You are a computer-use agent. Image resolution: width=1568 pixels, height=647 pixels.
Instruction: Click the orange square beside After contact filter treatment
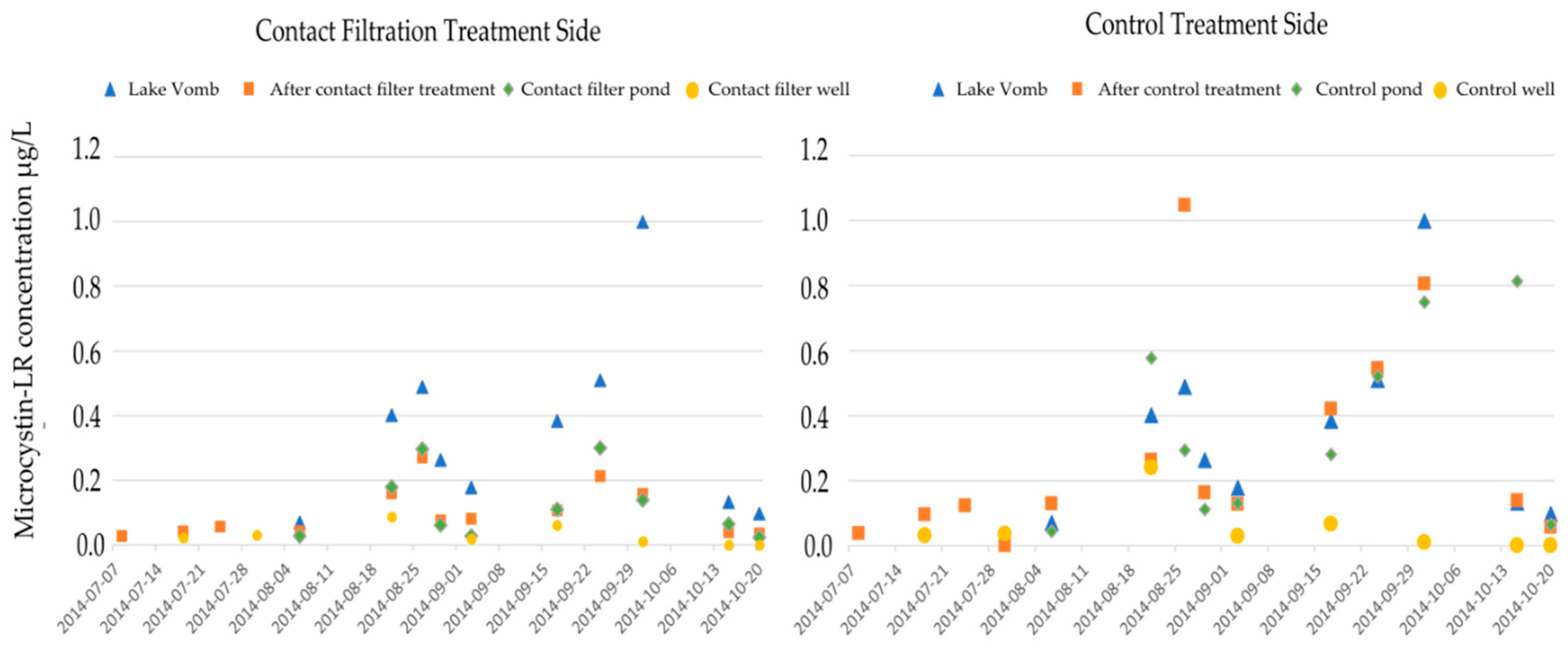pyautogui.click(x=248, y=89)
